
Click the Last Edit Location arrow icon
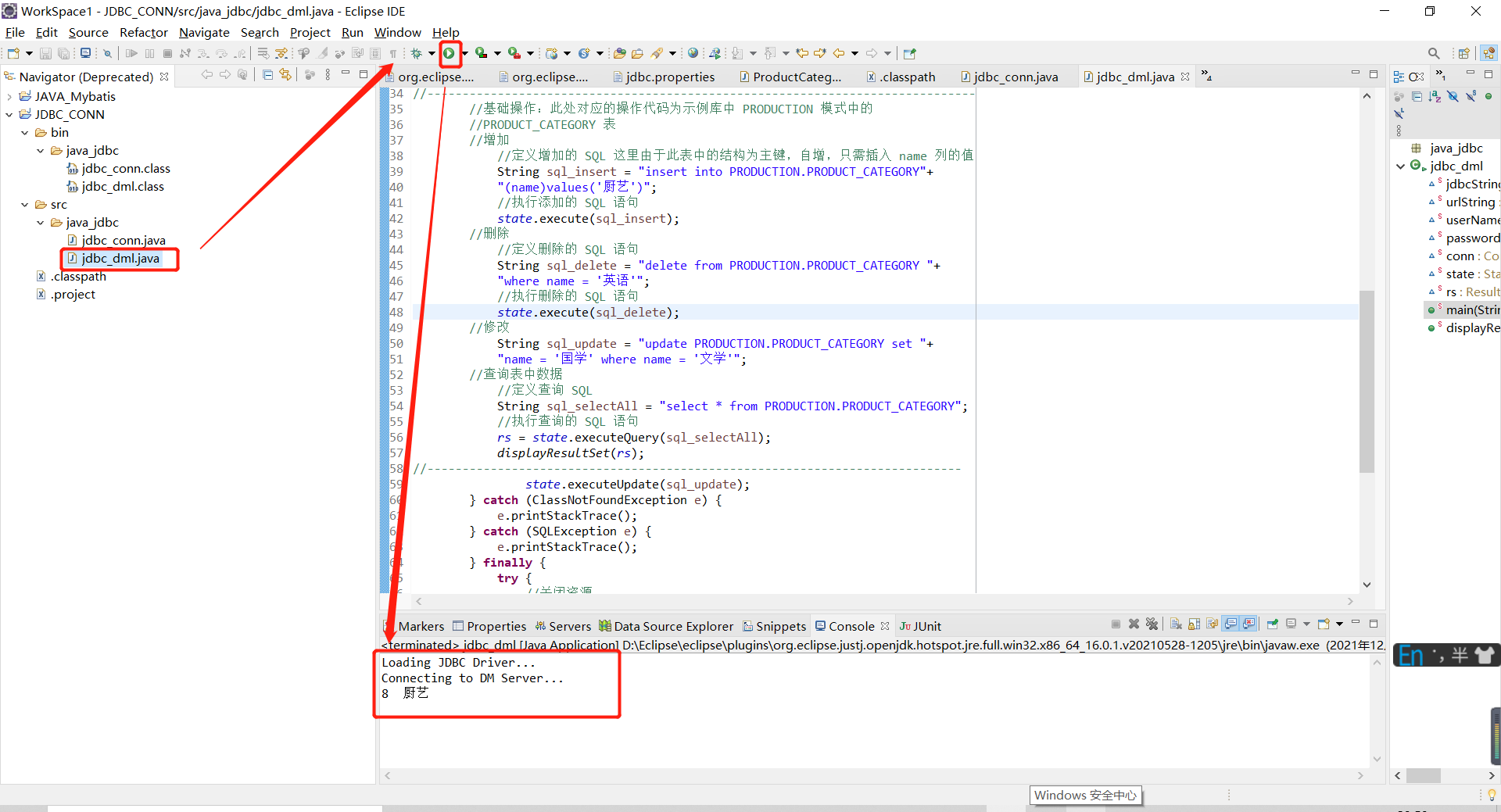[x=803, y=53]
